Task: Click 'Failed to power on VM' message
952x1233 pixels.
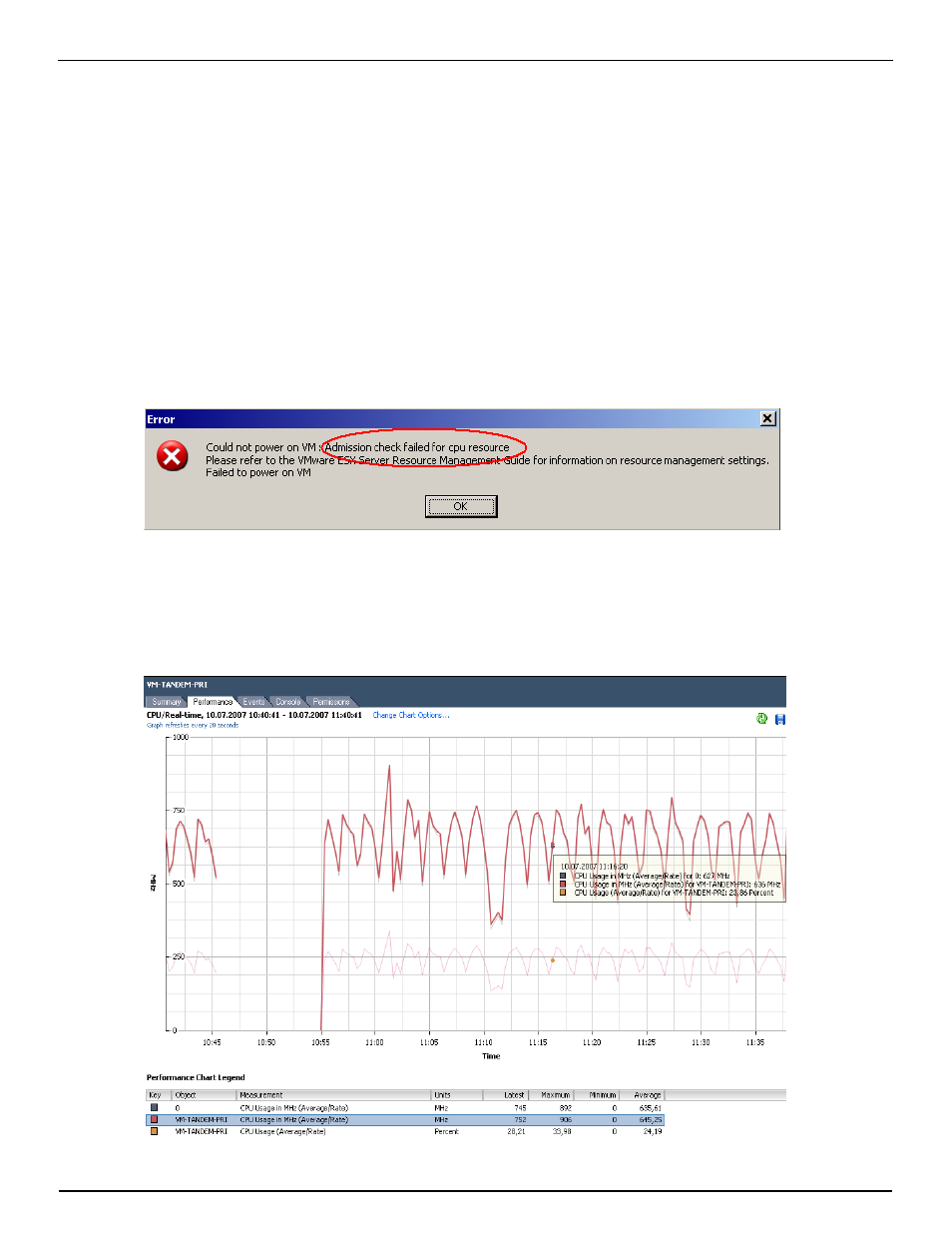Action: tap(258, 473)
